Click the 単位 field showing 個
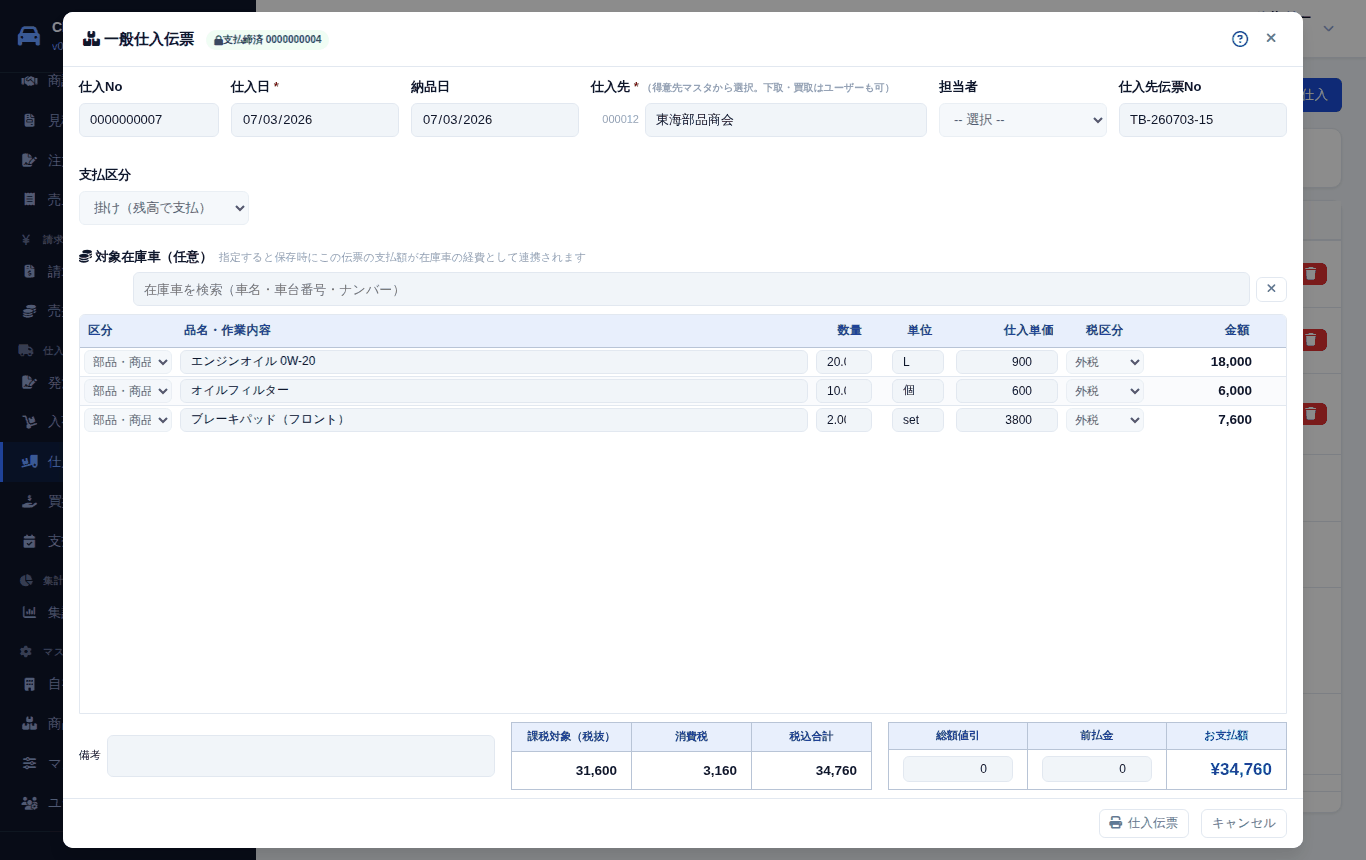The height and width of the screenshot is (860, 1366). (x=918, y=391)
